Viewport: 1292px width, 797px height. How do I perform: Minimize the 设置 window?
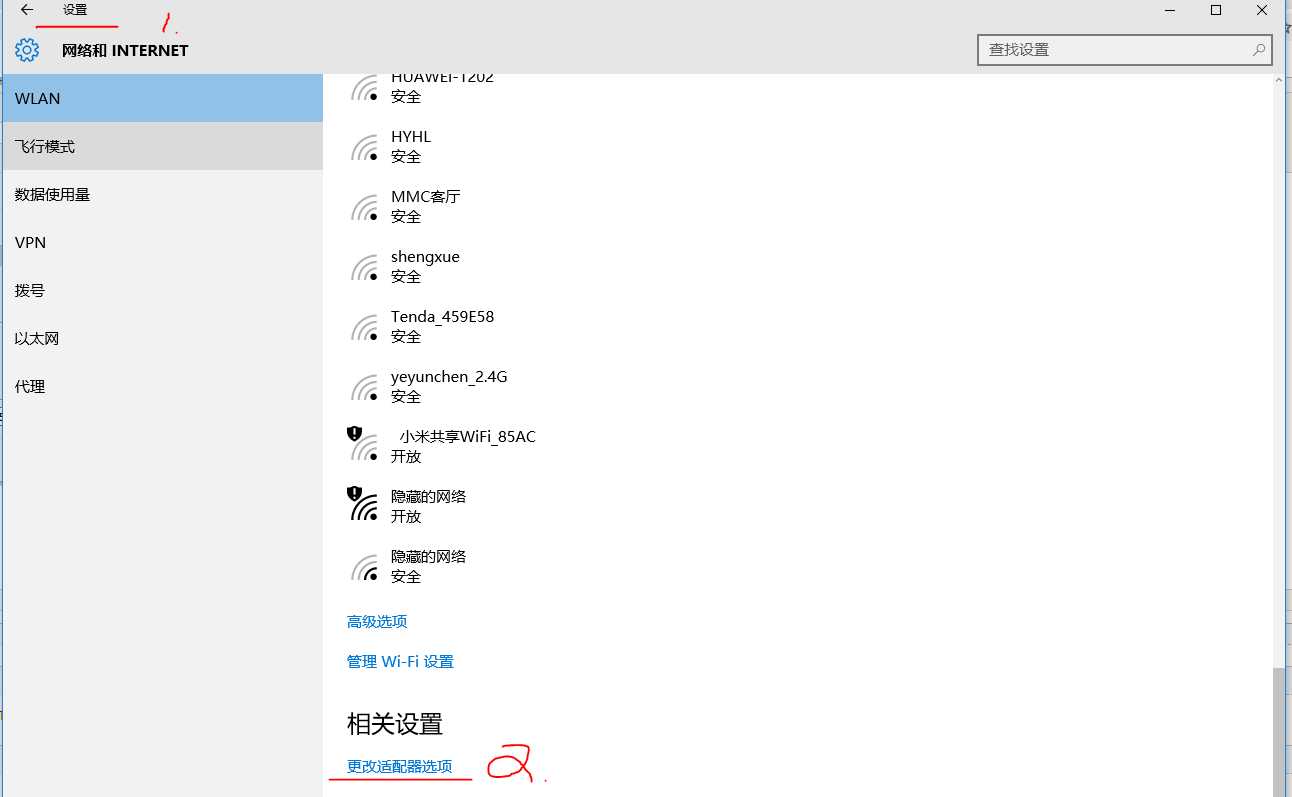[x=1170, y=10]
